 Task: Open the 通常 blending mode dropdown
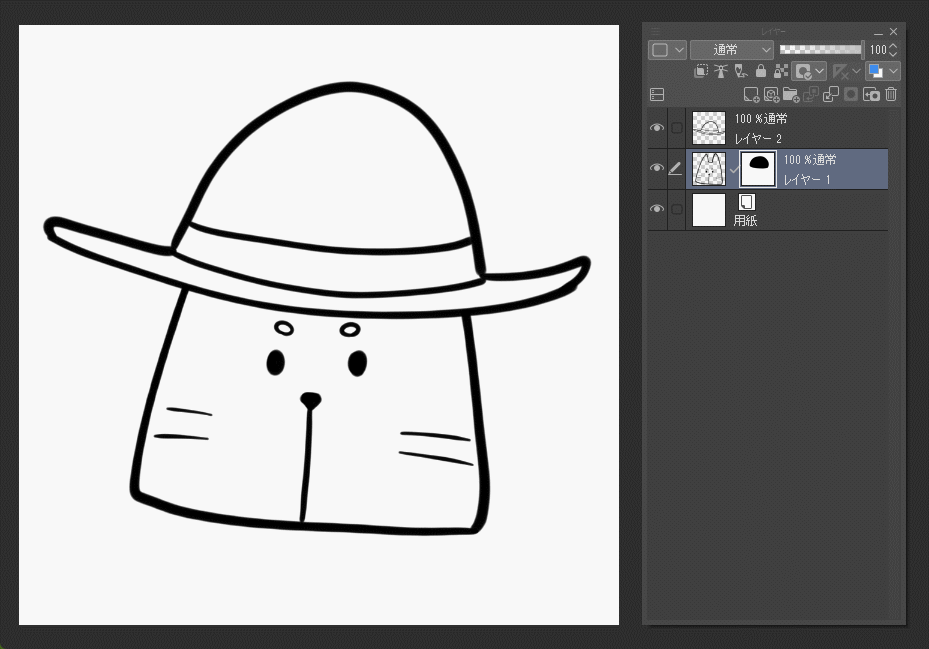(x=732, y=50)
